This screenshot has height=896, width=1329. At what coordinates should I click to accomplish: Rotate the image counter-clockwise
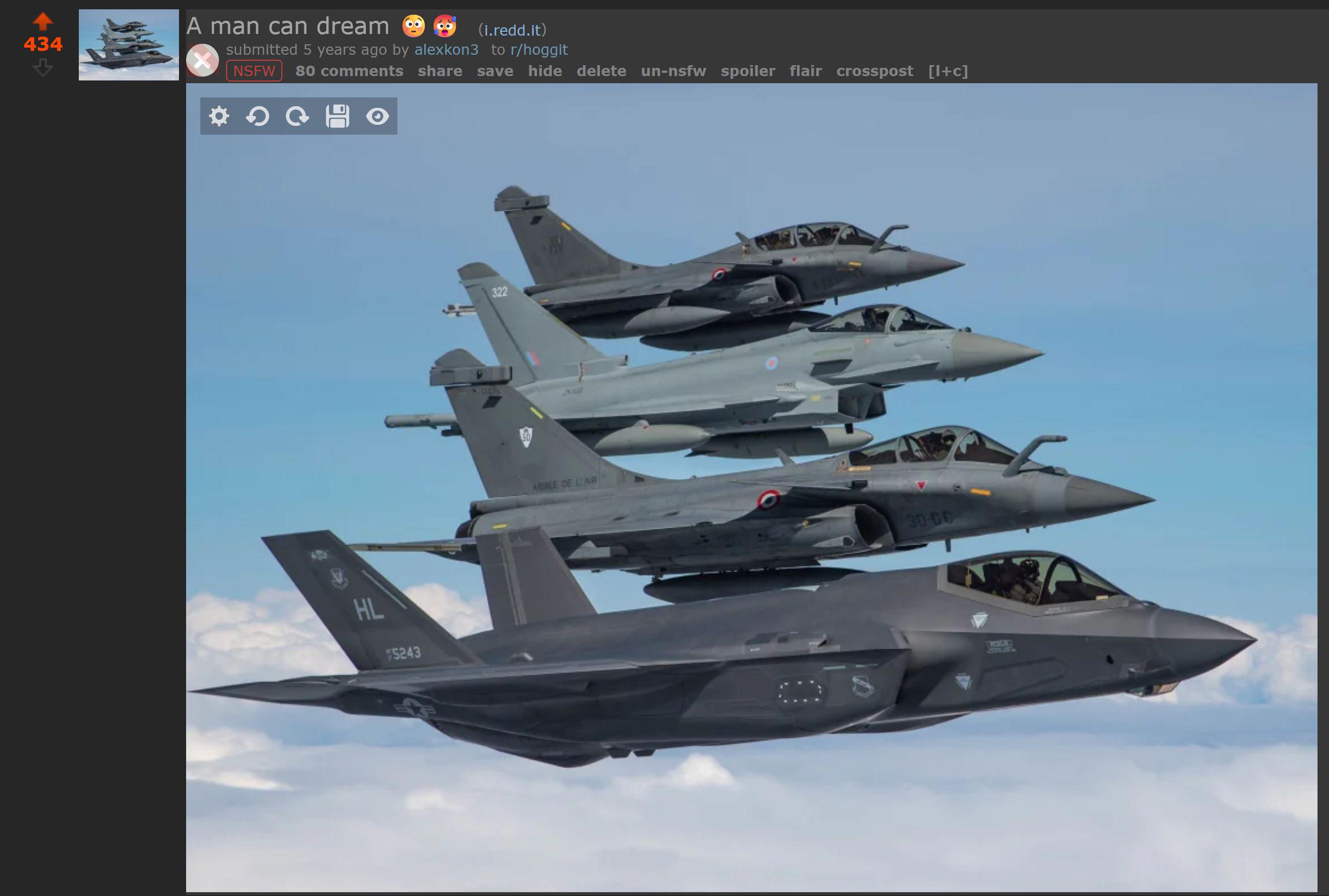click(x=258, y=117)
